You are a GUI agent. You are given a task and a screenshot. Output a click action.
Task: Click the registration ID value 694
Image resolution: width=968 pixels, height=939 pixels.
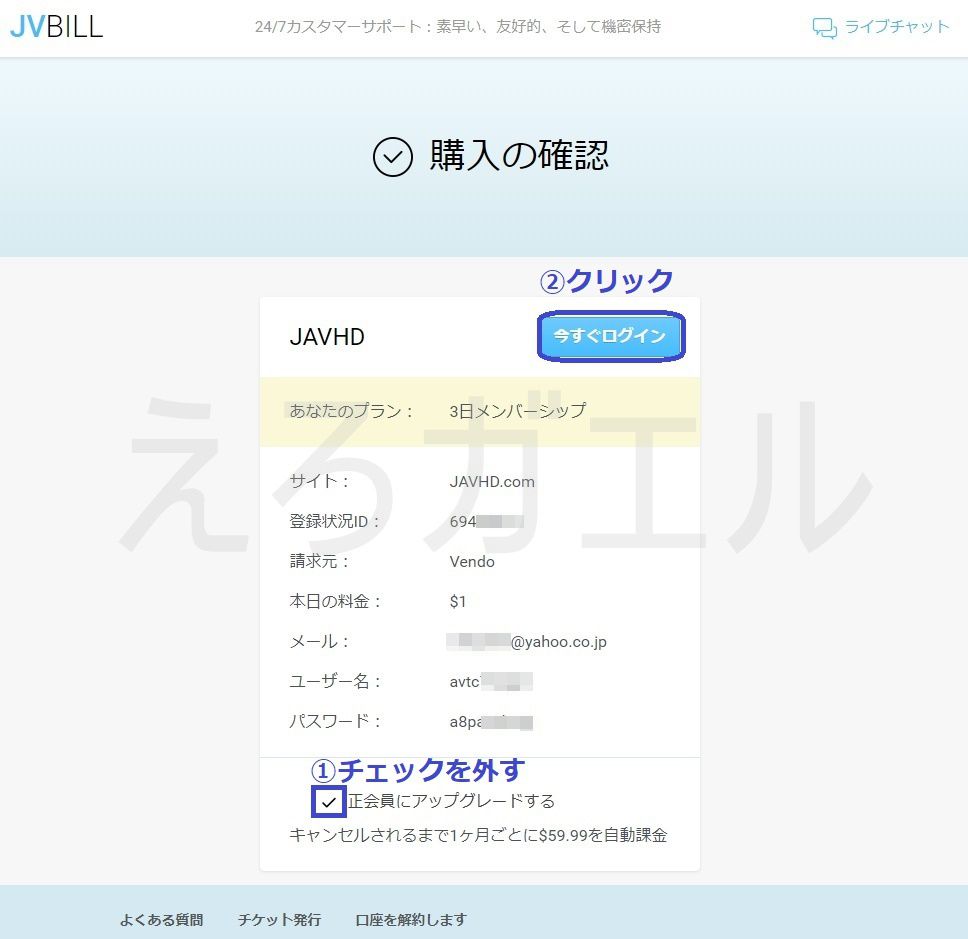pos(486,522)
